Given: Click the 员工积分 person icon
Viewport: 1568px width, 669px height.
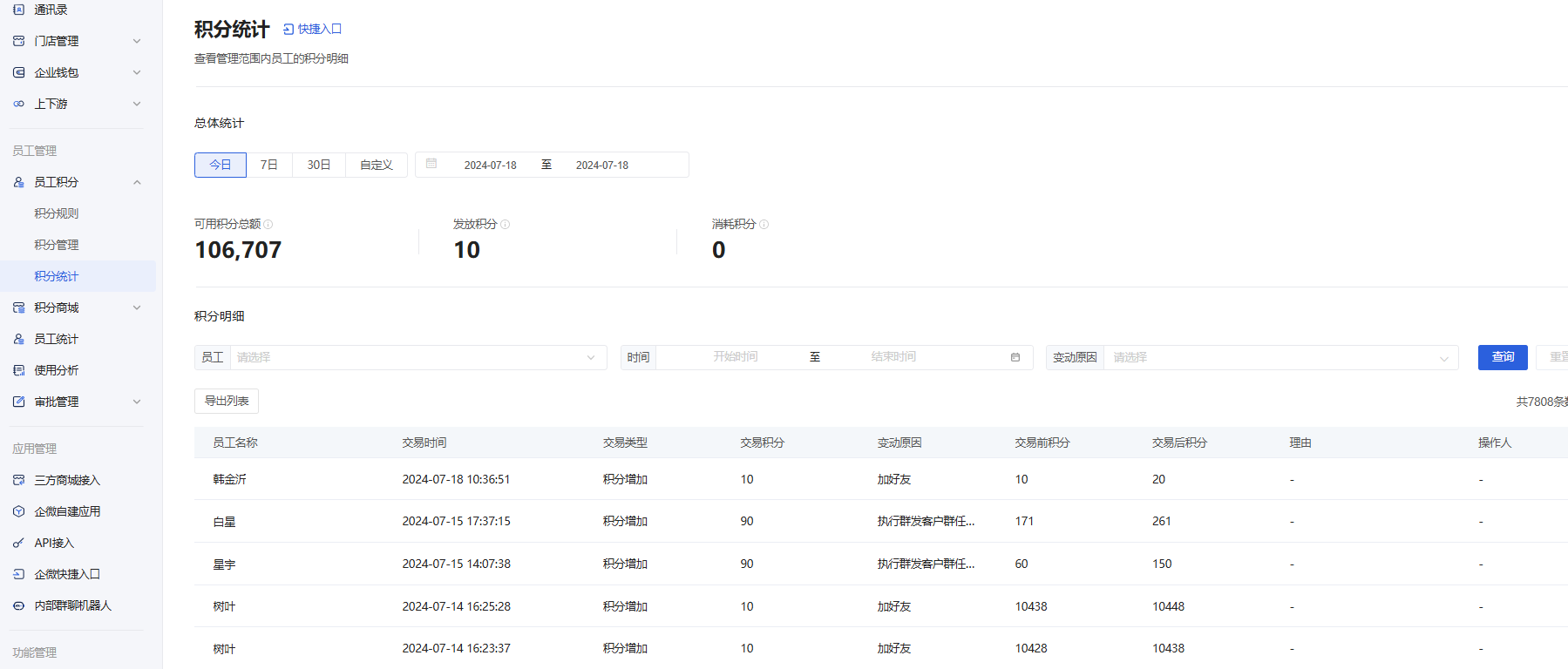Looking at the screenshot, I should 18,182.
